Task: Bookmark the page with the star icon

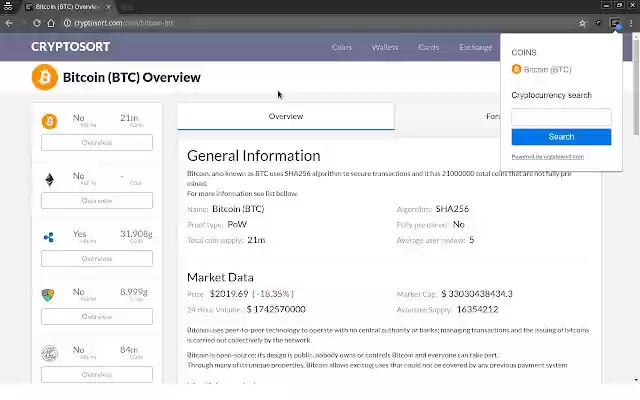Action: click(x=582, y=23)
